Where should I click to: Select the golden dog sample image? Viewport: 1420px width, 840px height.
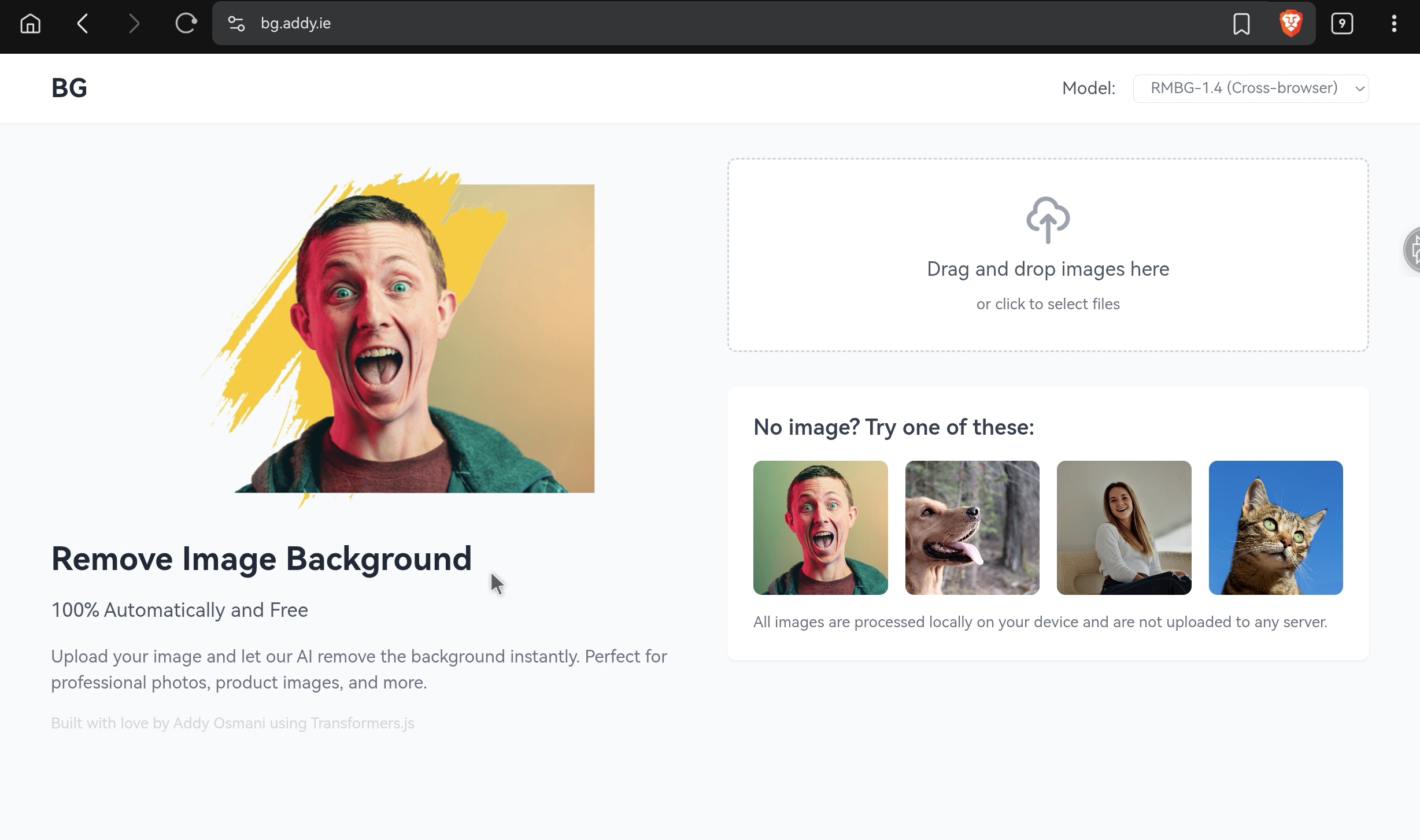972,528
